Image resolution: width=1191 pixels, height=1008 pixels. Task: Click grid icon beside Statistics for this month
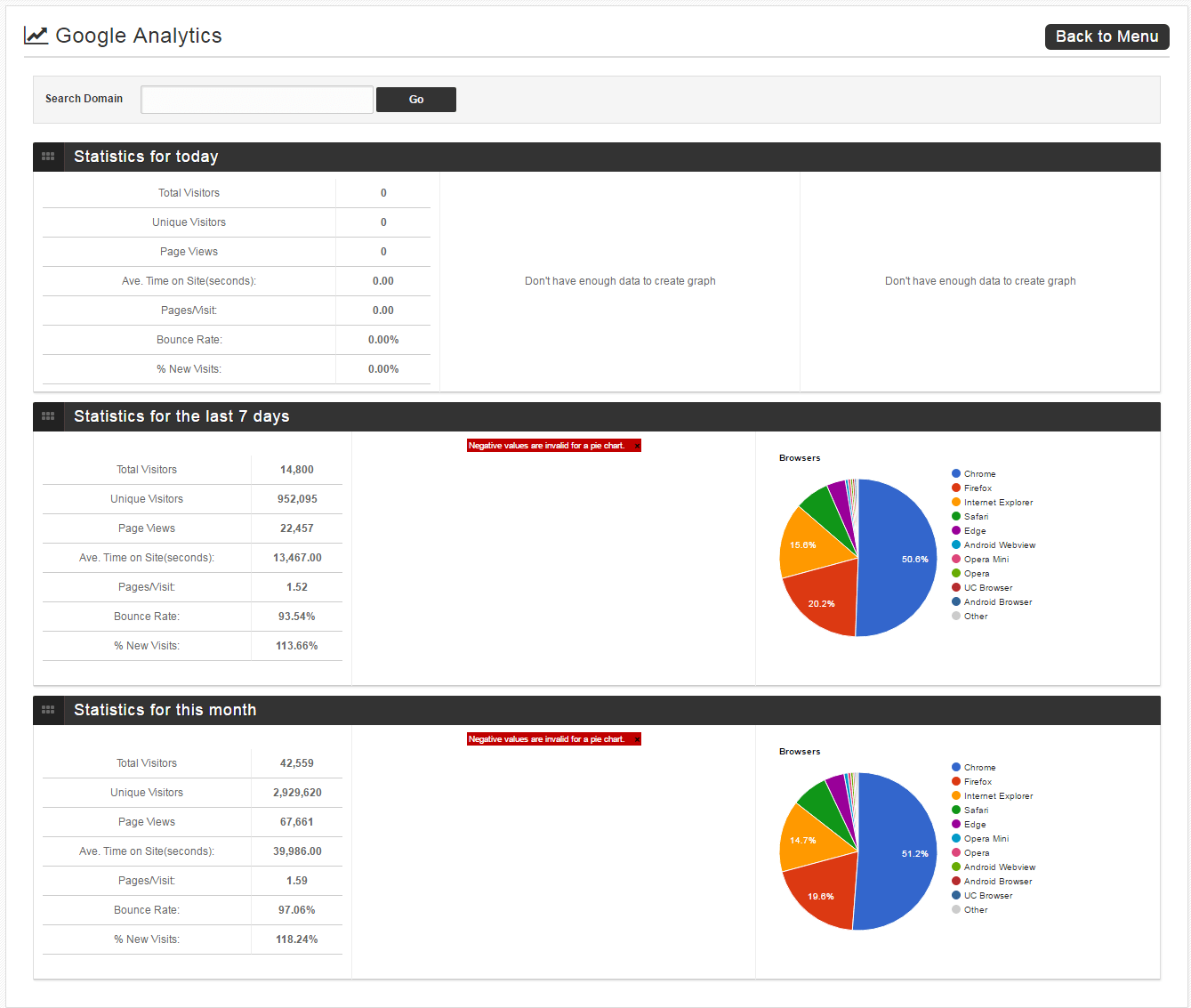click(48, 710)
